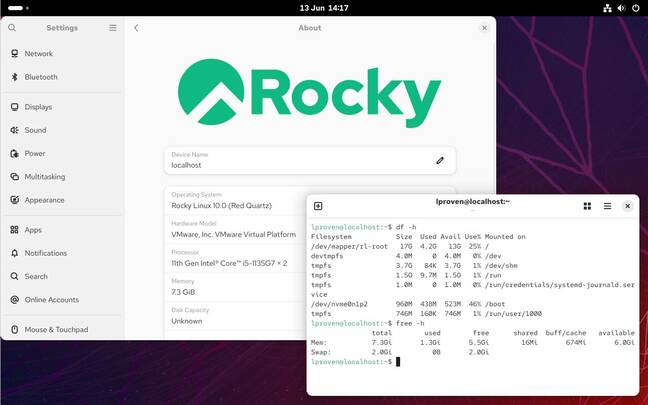Choose Online Accounts in the sidebar
Screen dimensions: 648x405
(x=63, y=300)
